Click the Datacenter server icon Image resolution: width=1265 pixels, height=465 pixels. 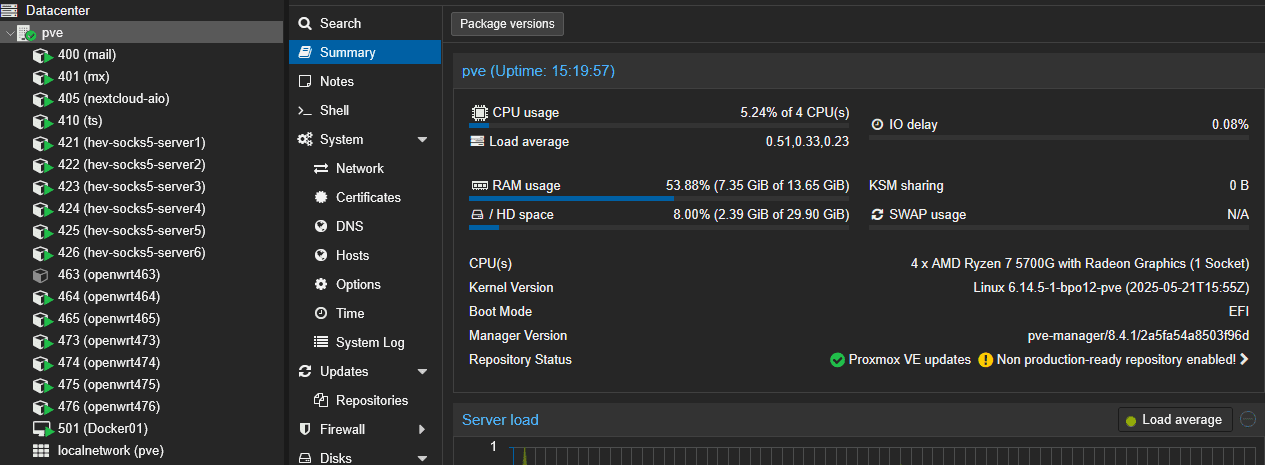pos(9,10)
